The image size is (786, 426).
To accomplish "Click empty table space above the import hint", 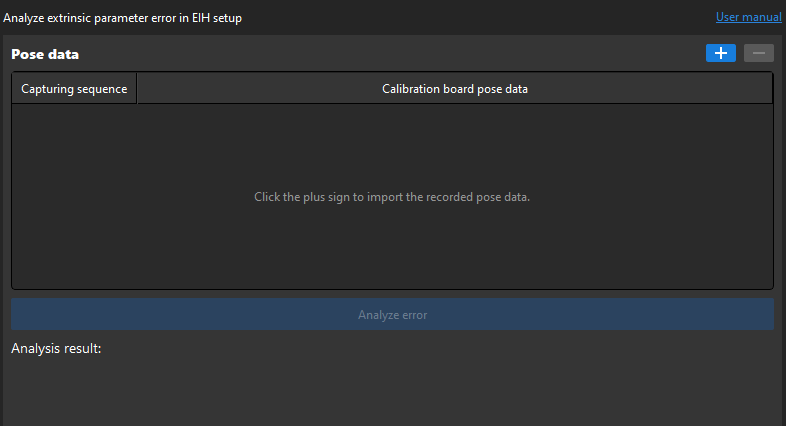I will (392, 145).
